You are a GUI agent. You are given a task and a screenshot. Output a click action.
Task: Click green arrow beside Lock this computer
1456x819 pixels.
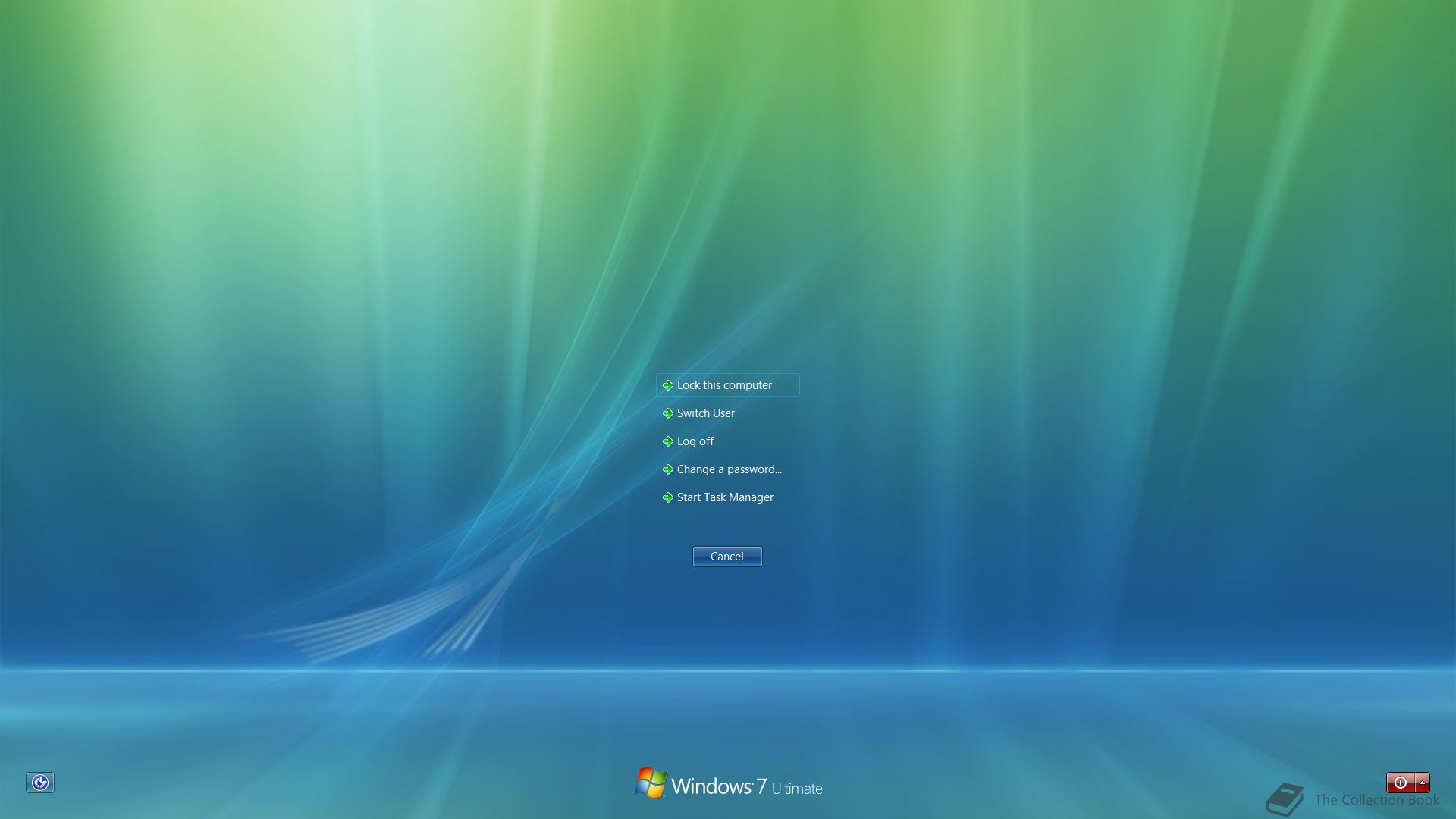point(668,385)
